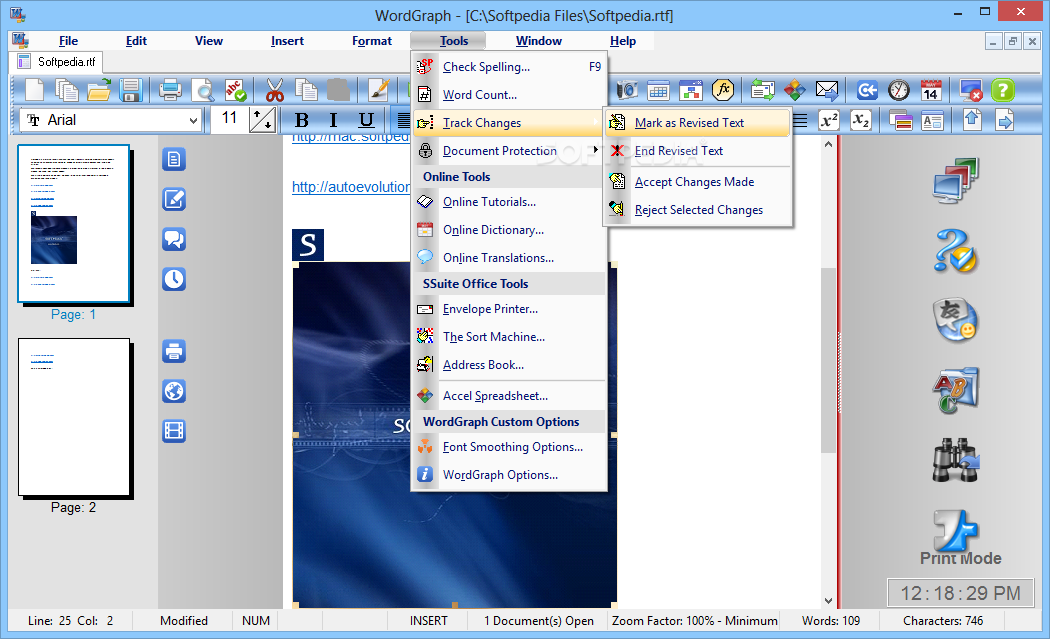
Task: Switch to Softpedia.rtf document tab
Action: tap(57, 62)
